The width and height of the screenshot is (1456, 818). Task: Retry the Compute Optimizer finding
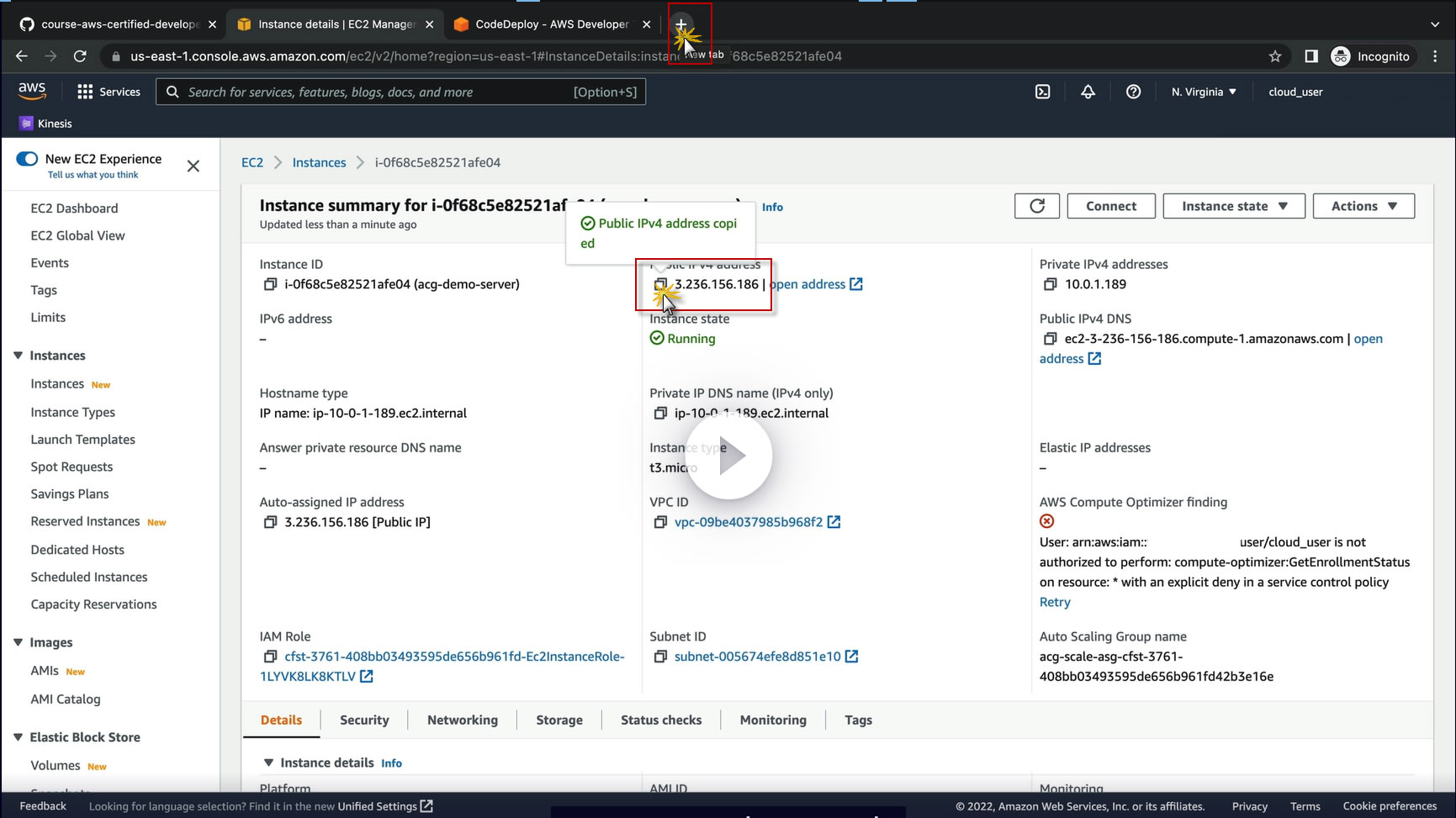point(1055,602)
